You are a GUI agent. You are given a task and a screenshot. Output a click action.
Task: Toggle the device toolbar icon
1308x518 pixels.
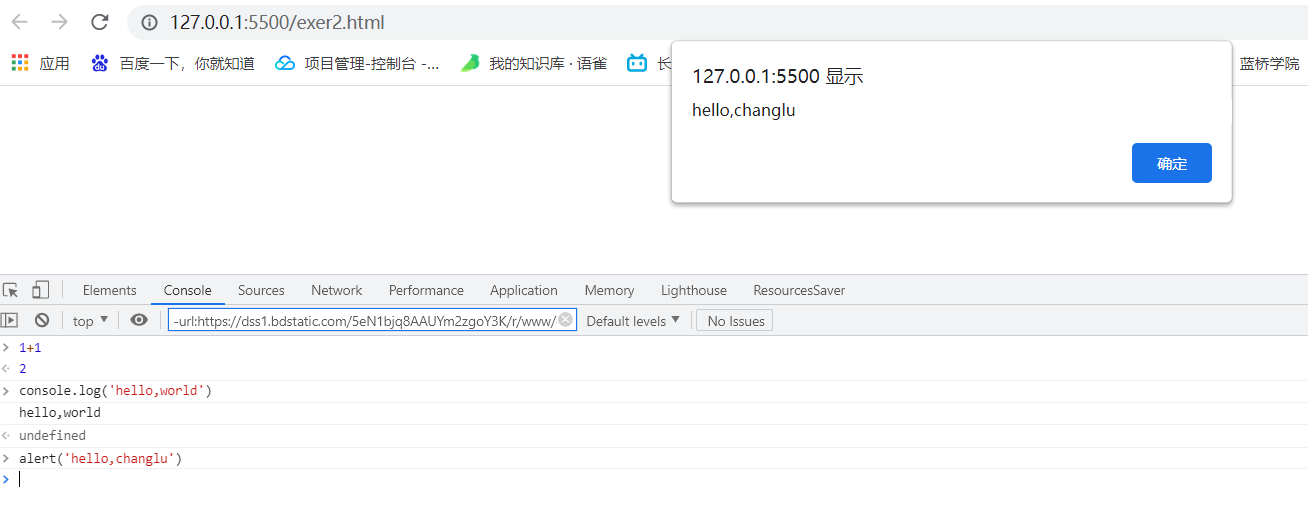(x=40, y=290)
